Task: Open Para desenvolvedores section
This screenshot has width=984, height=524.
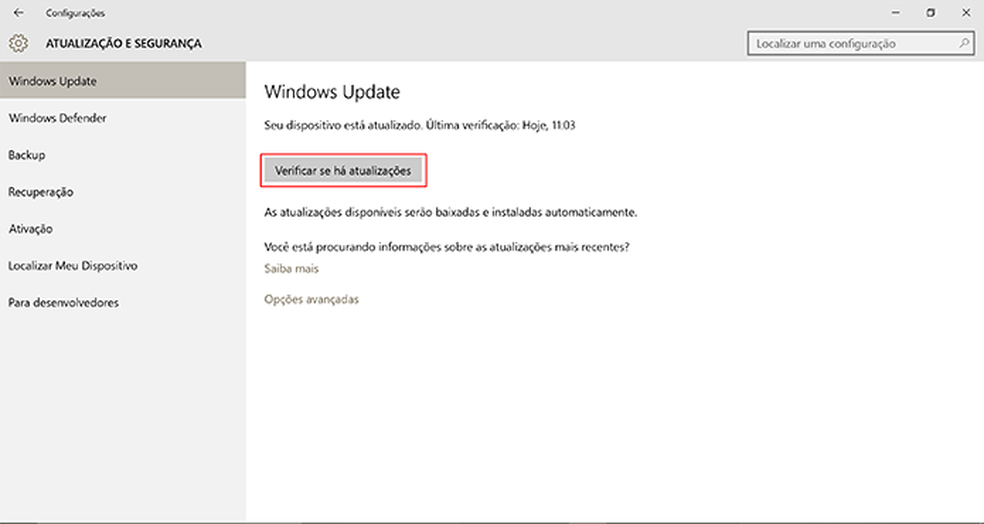Action: click(122, 302)
